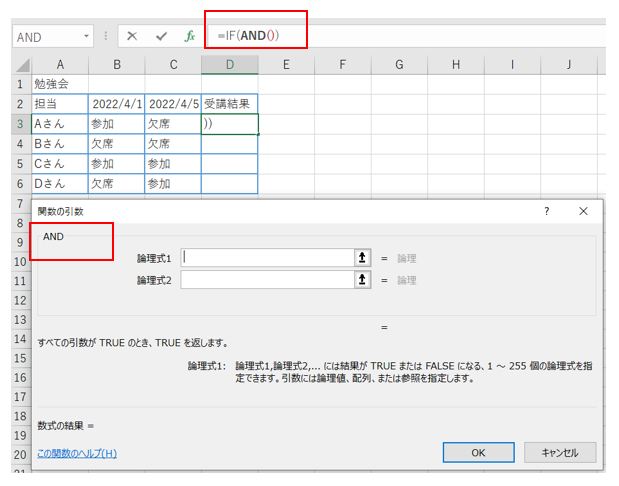619x486 pixels.
Task: Click inside the 論理式1 input field
Action: [x=265, y=257]
